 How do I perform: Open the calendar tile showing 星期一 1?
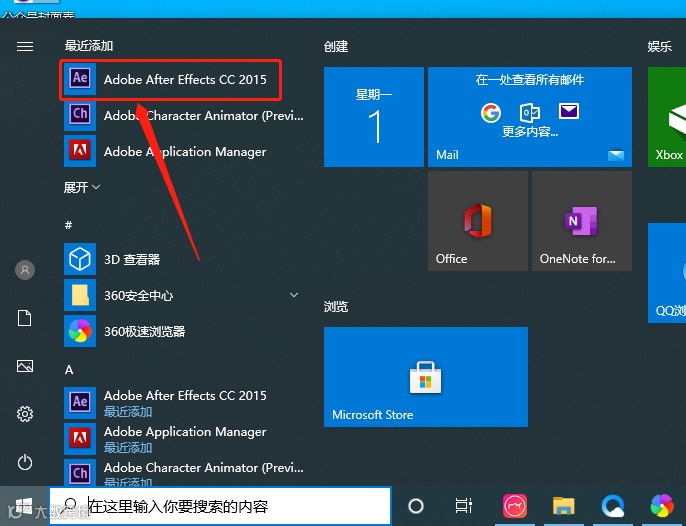[x=374, y=117]
